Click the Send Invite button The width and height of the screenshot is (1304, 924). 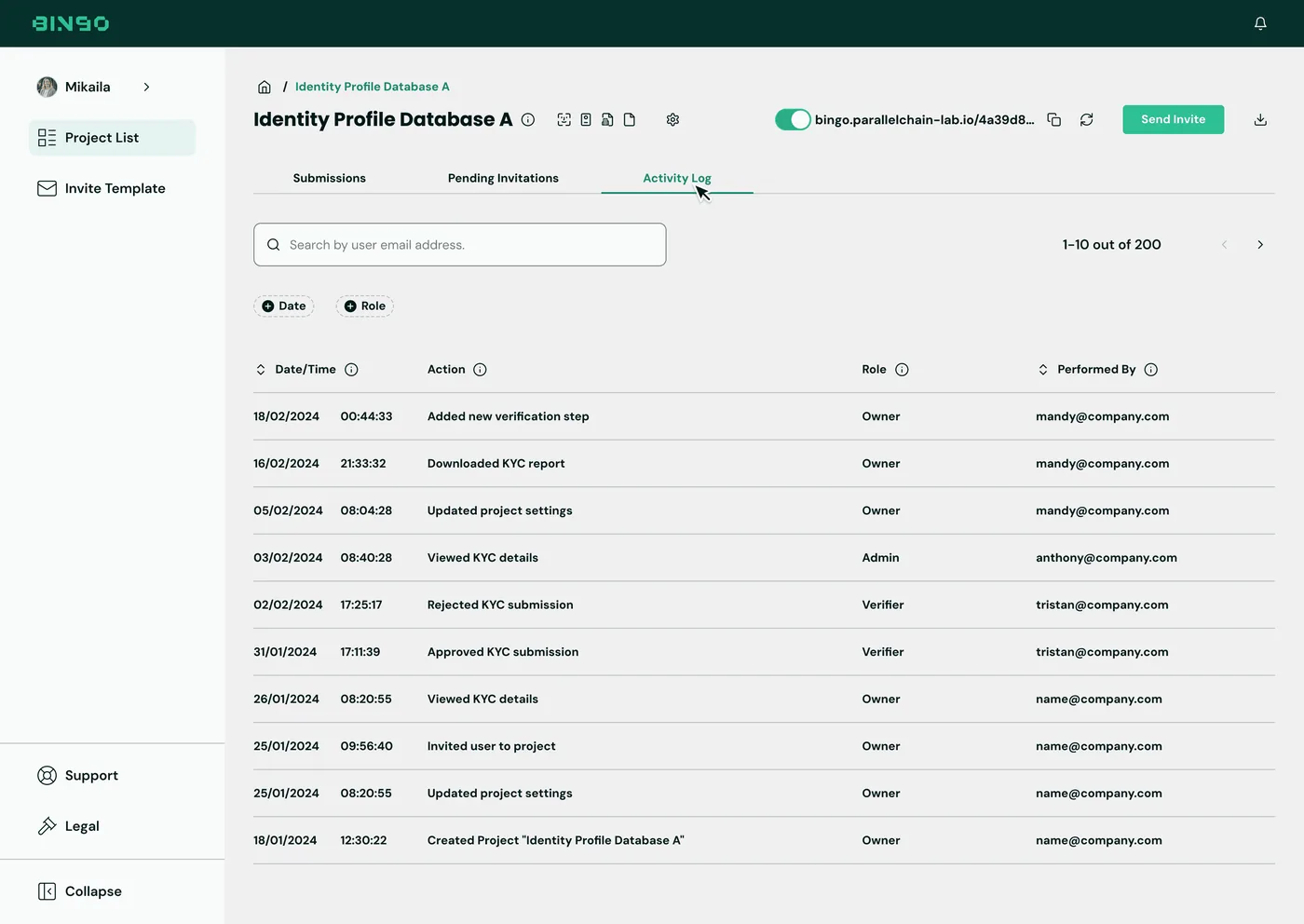pos(1174,119)
